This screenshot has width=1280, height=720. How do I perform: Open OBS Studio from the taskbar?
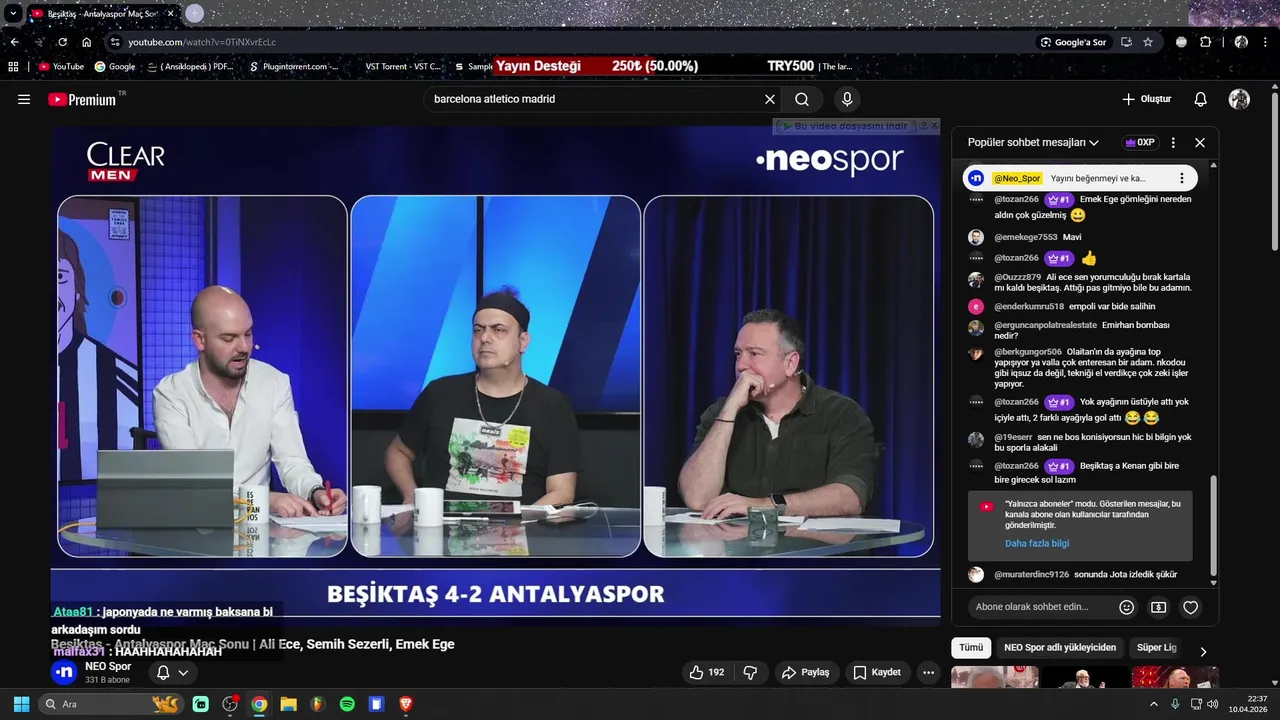[230, 704]
